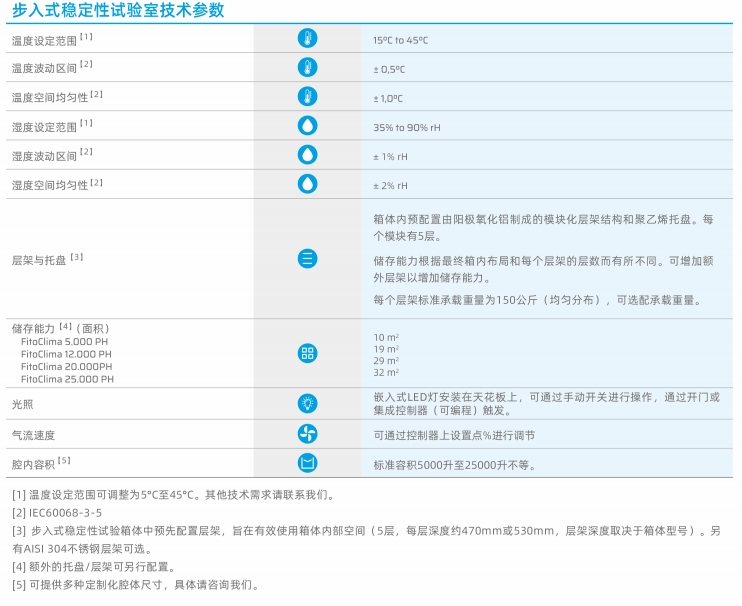Click the airflow speed fan icon

pos(307,434)
